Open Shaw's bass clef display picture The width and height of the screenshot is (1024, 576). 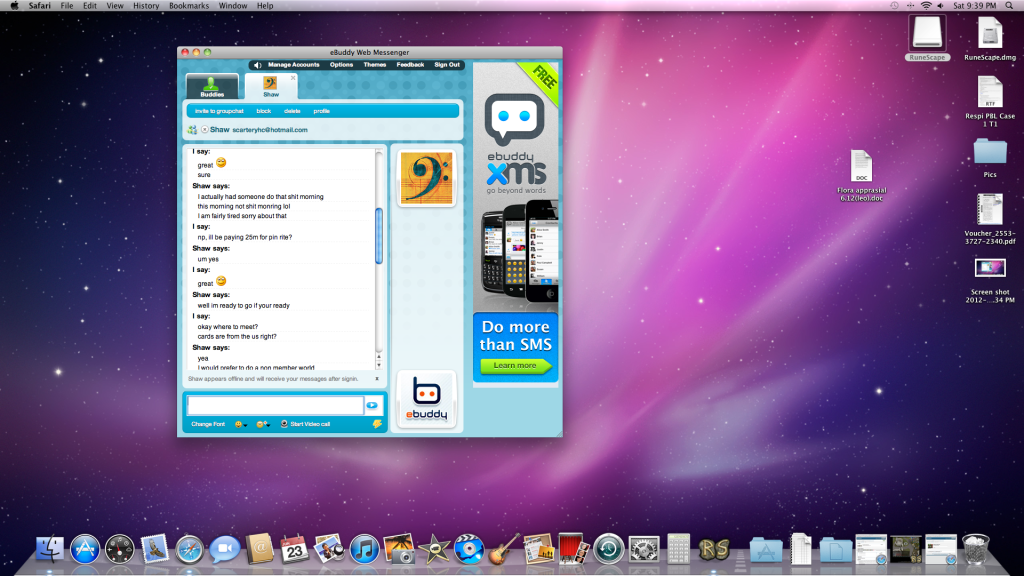pyautogui.click(x=426, y=178)
